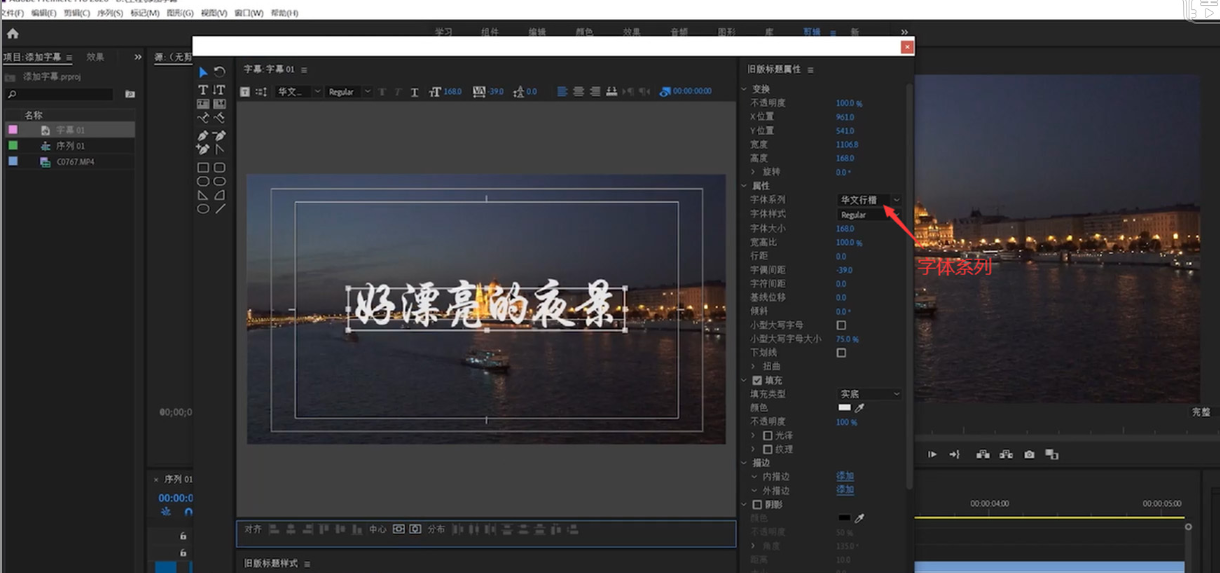
Task: Click the fill color eyedropper
Action: point(859,408)
